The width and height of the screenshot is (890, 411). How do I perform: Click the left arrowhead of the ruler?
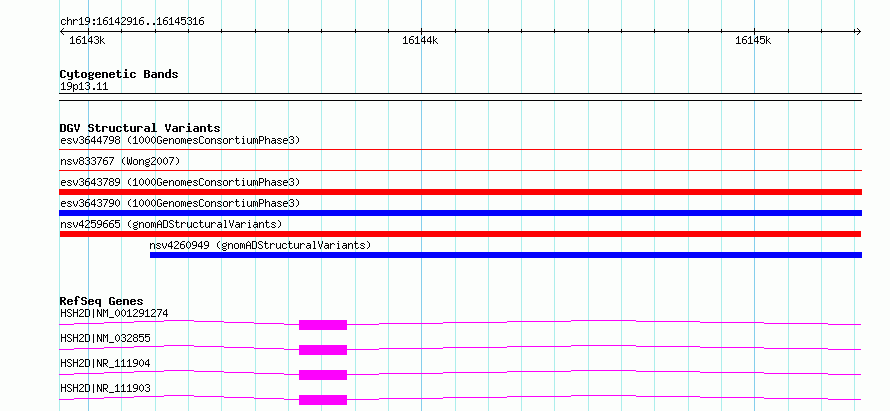62,31
